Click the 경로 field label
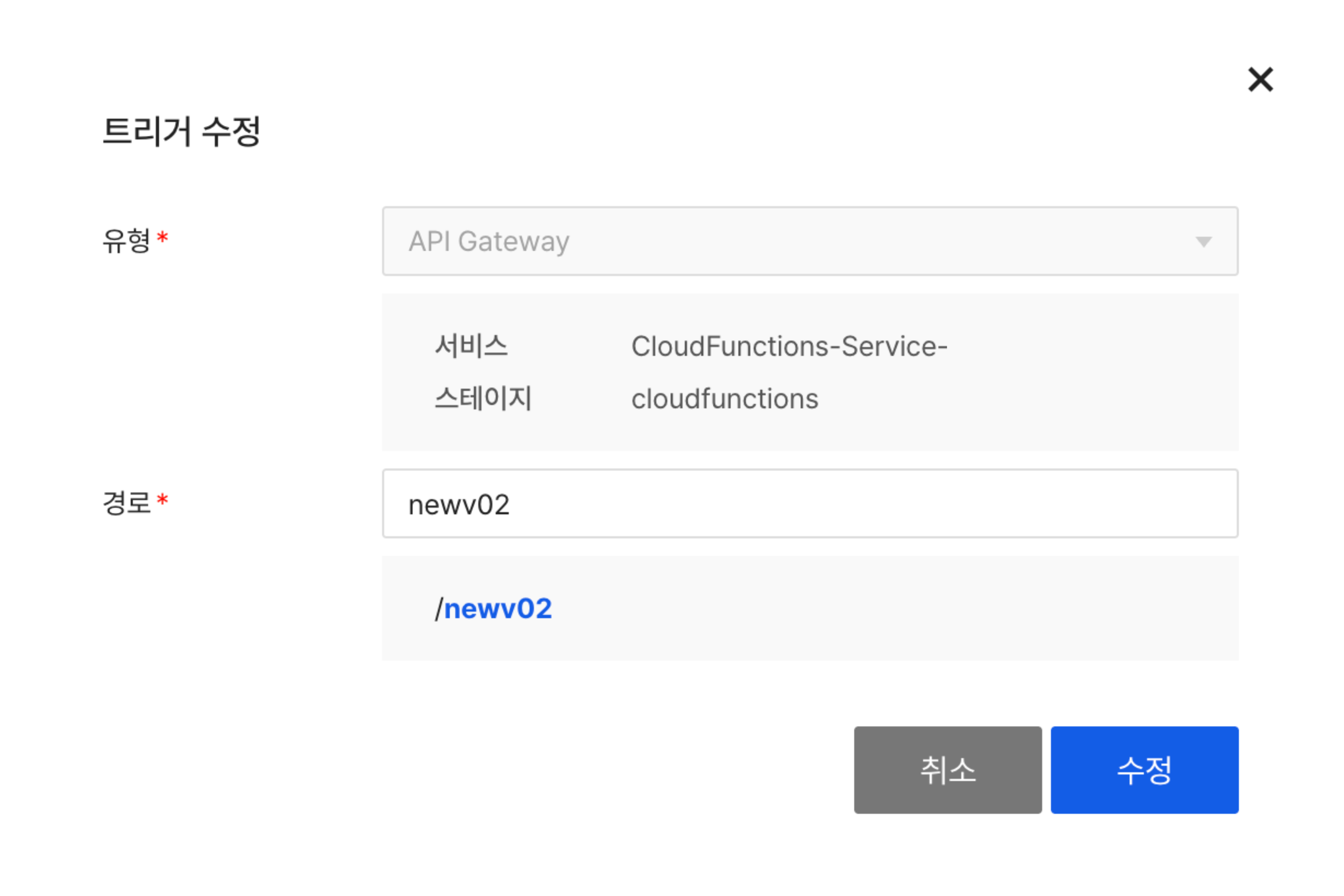The width and height of the screenshot is (1344, 896). click(x=126, y=503)
